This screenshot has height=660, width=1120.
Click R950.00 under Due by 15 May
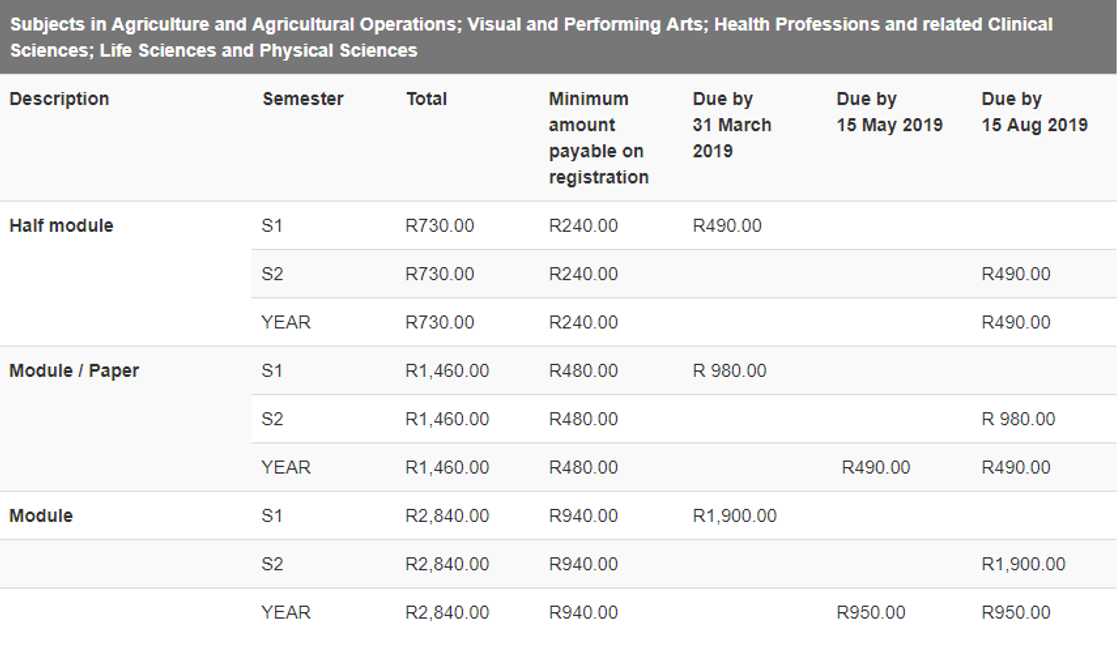[x=871, y=613]
